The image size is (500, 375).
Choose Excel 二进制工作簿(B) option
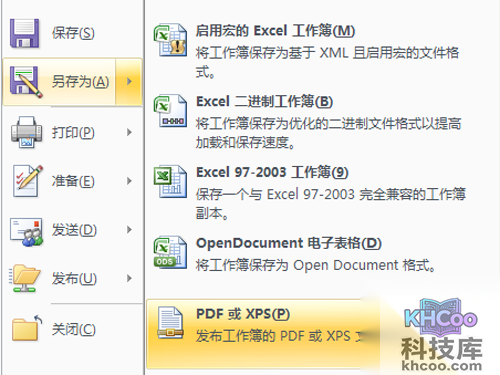point(264,102)
